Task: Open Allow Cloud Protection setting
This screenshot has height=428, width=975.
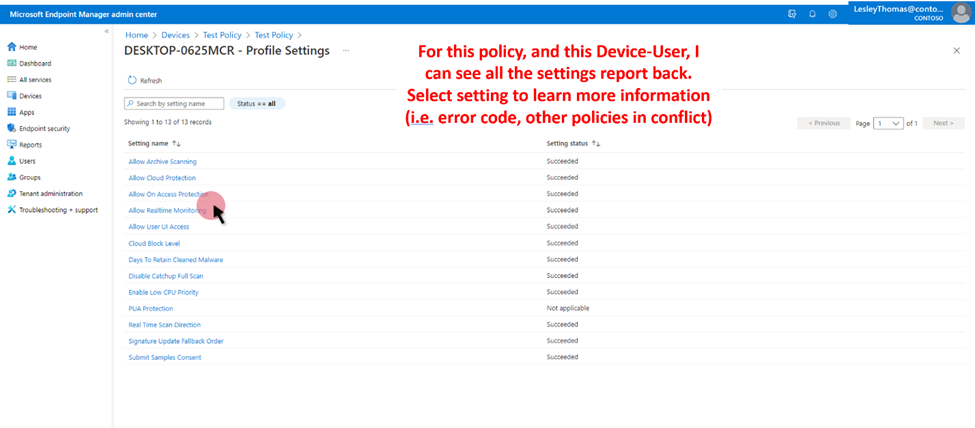Action: (x=162, y=178)
